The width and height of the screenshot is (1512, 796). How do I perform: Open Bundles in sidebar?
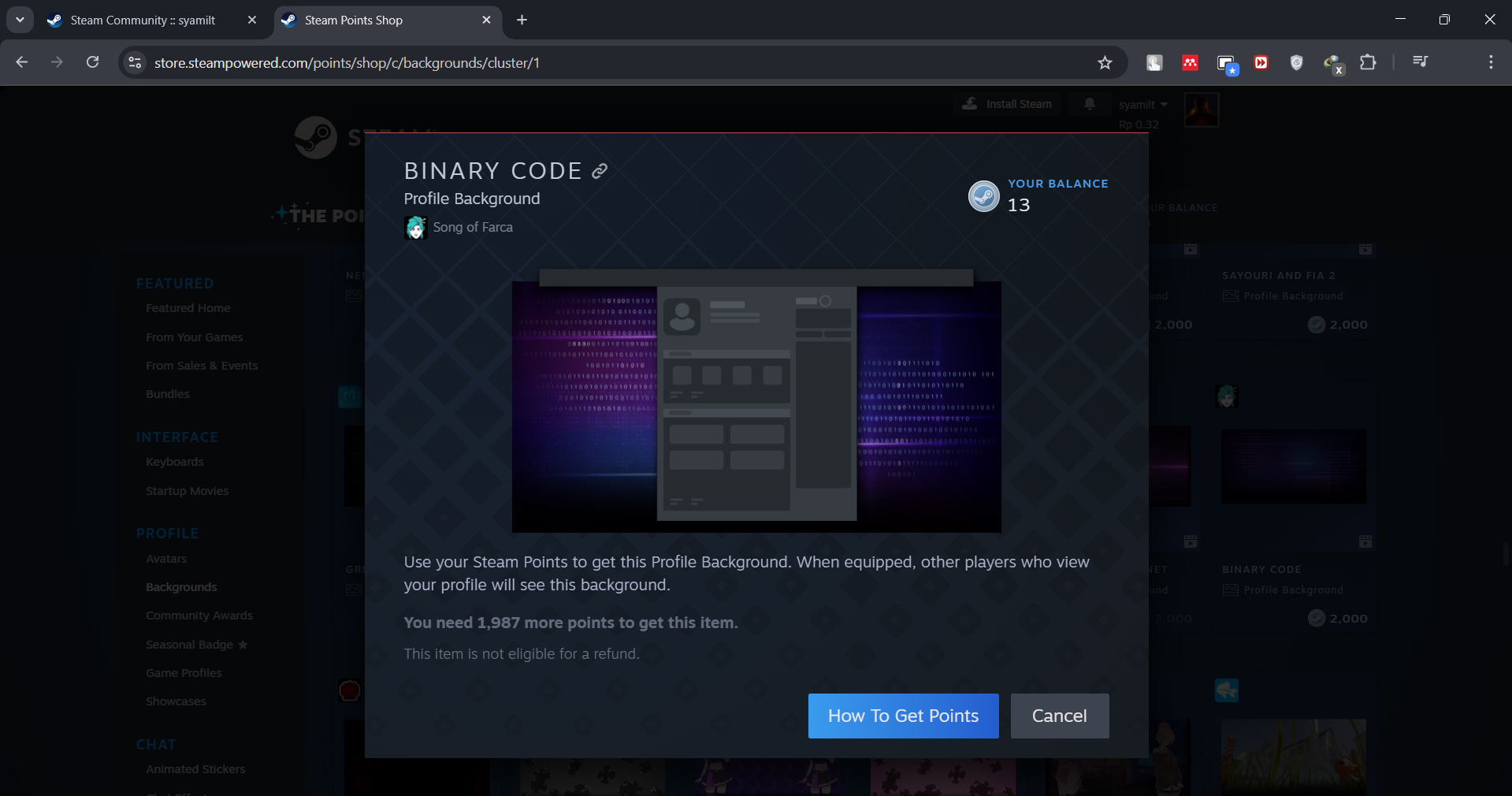pos(168,394)
